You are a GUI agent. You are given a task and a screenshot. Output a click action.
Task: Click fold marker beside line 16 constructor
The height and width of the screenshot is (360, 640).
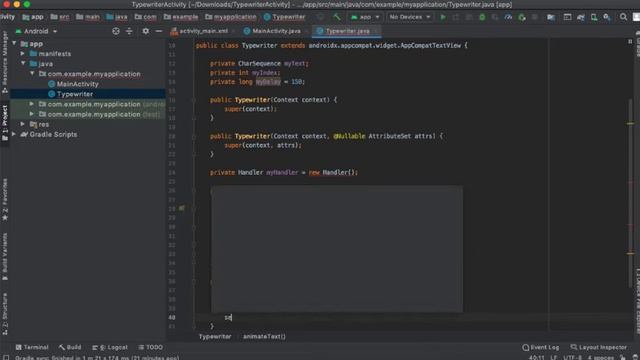(194, 100)
